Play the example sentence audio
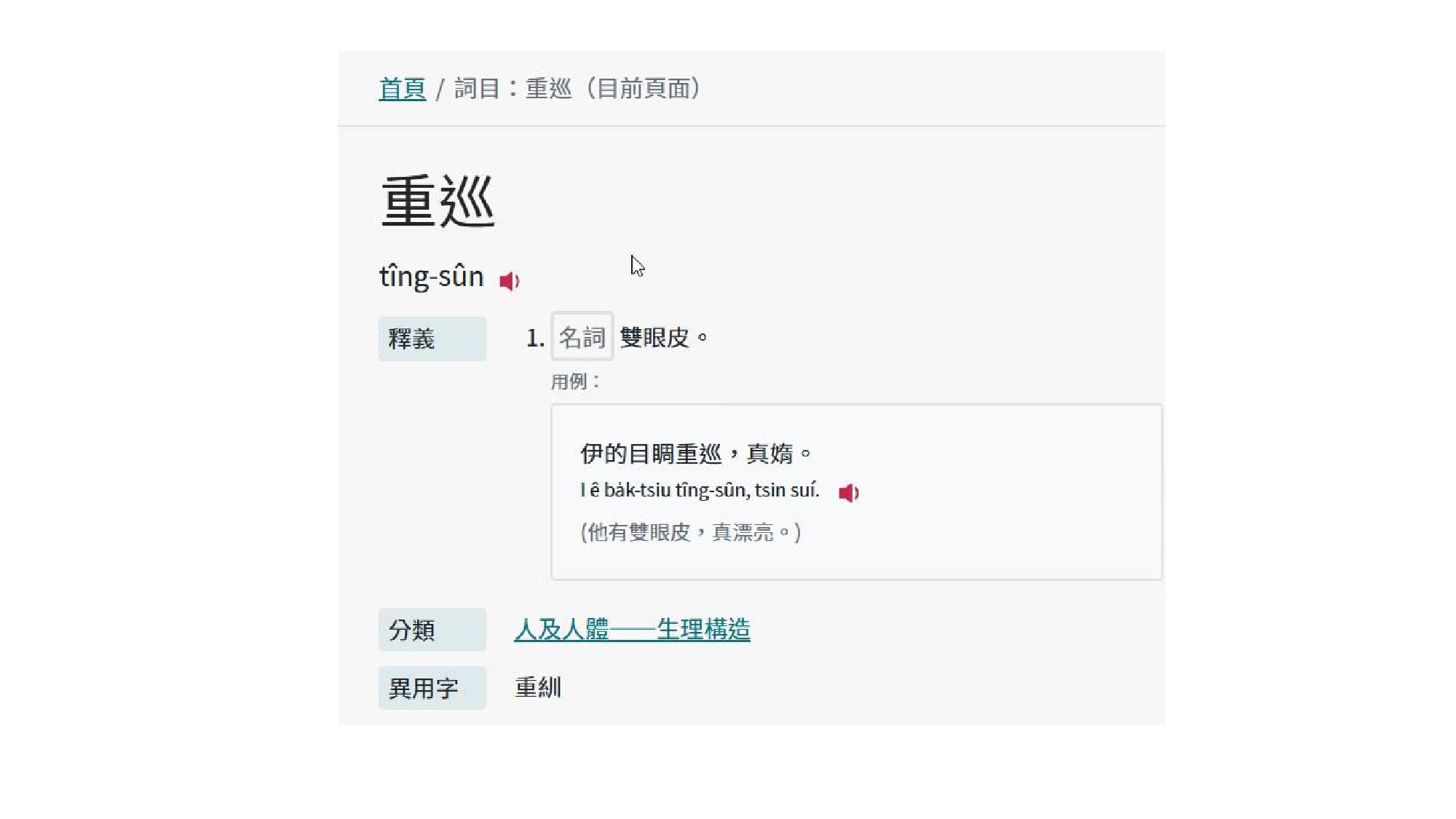 (848, 493)
